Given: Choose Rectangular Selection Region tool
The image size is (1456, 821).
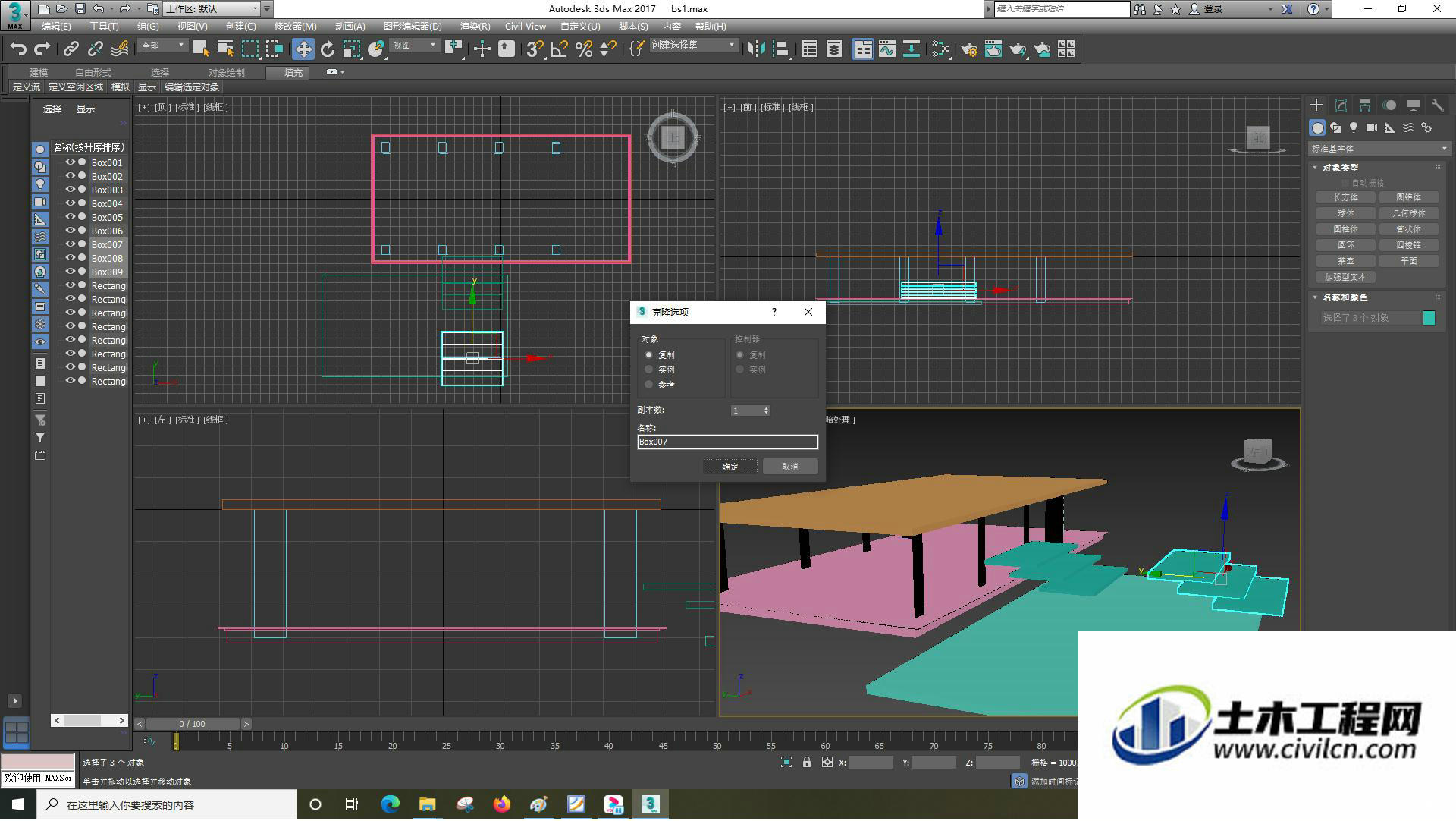Looking at the screenshot, I should coord(249,49).
